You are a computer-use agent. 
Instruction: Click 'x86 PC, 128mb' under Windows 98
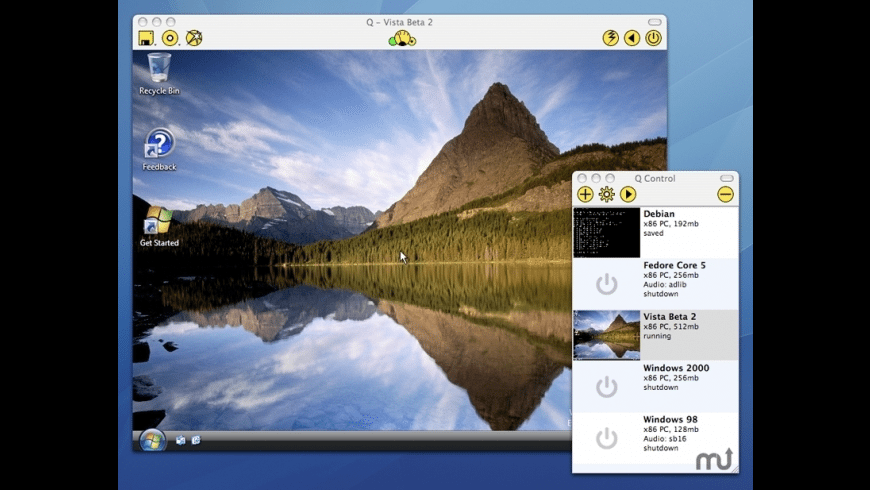click(671, 429)
